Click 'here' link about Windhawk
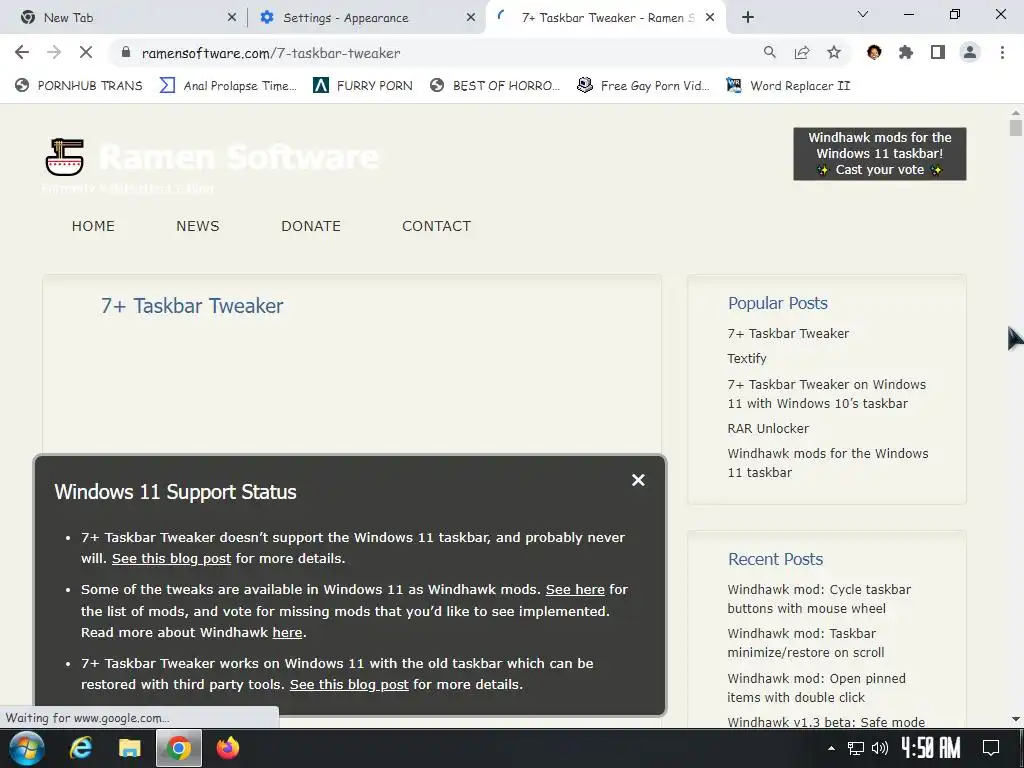Viewport: 1024px width, 768px height. [287, 632]
